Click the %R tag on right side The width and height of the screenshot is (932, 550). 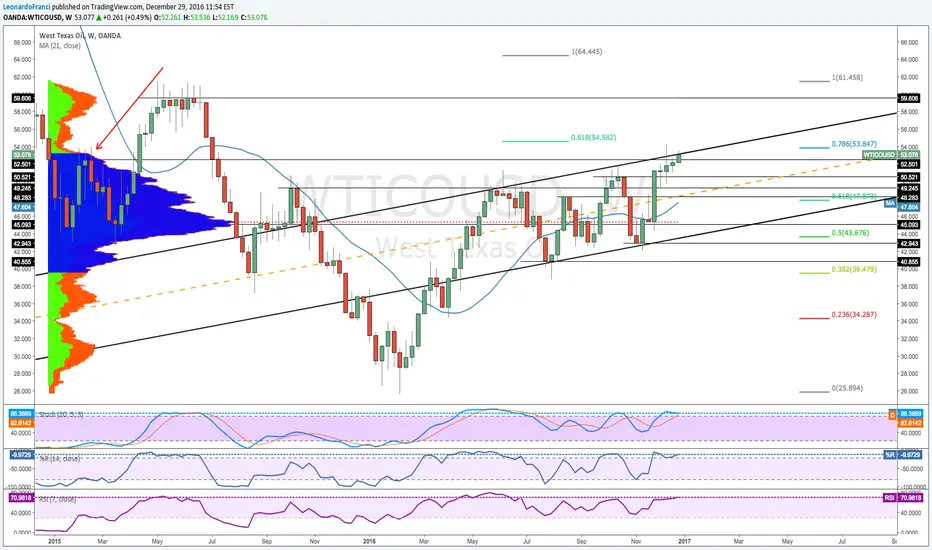point(890,455)
